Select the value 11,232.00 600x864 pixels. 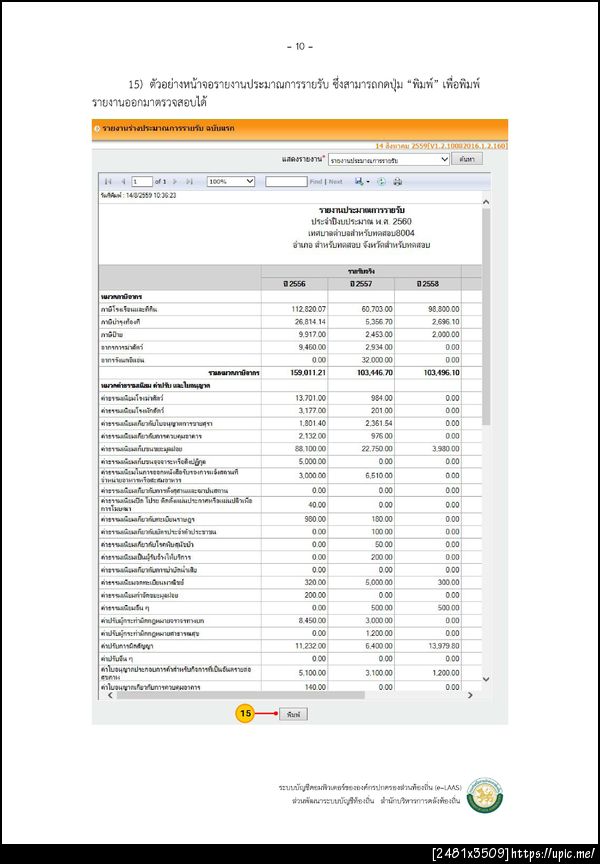[x=310, y=646]
